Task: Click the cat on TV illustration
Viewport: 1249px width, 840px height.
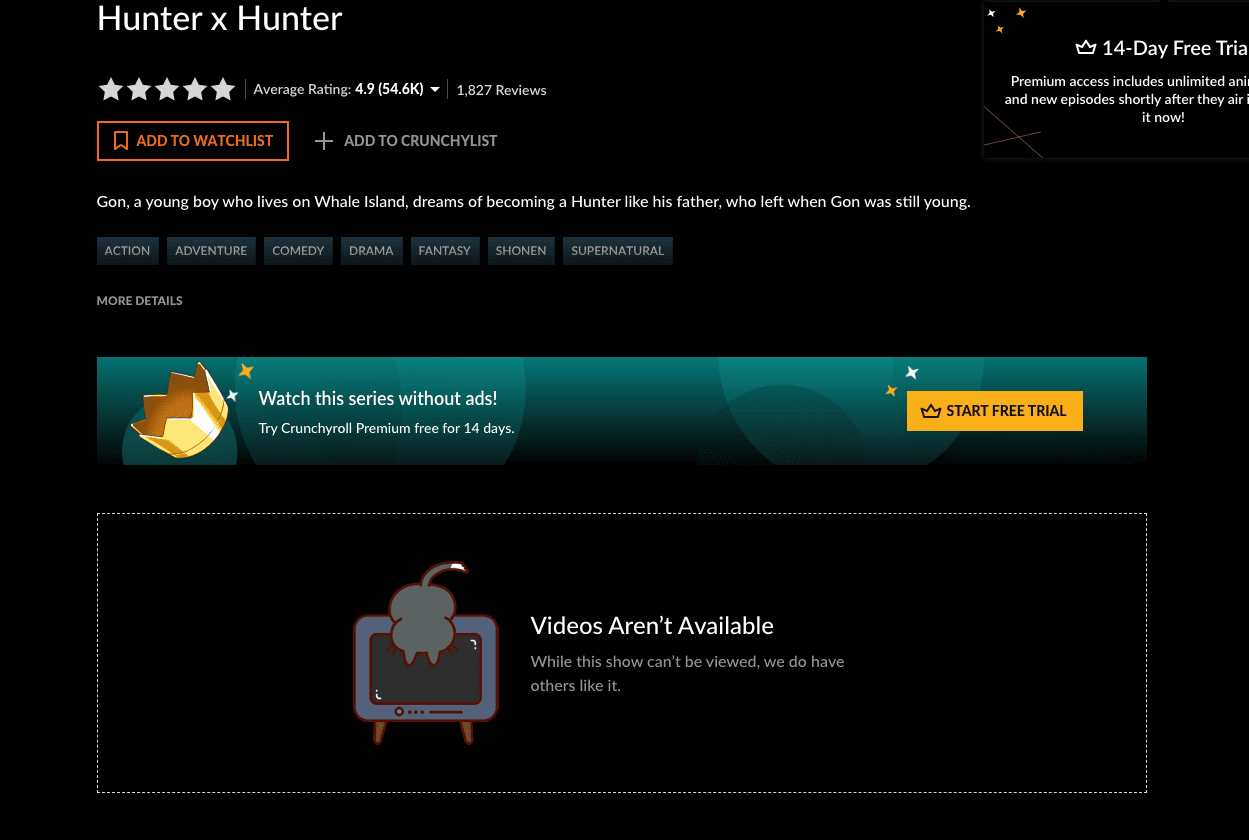Action: coord(426,654)
